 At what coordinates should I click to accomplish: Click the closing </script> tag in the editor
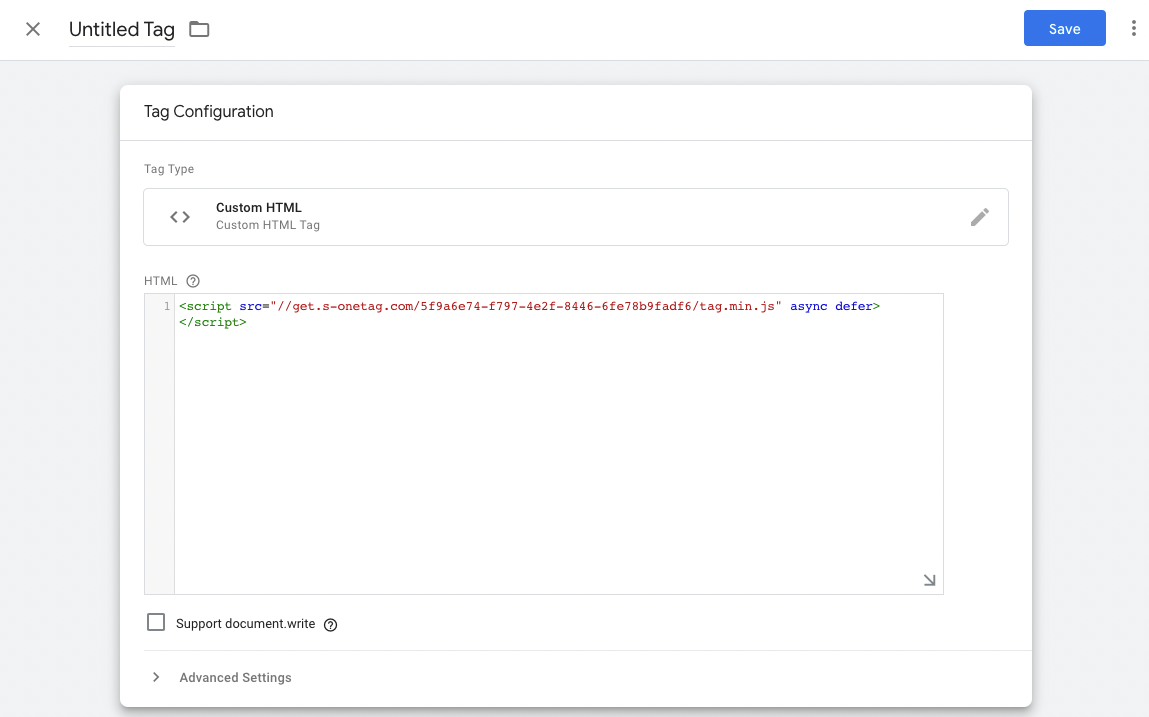click(212, 323)
